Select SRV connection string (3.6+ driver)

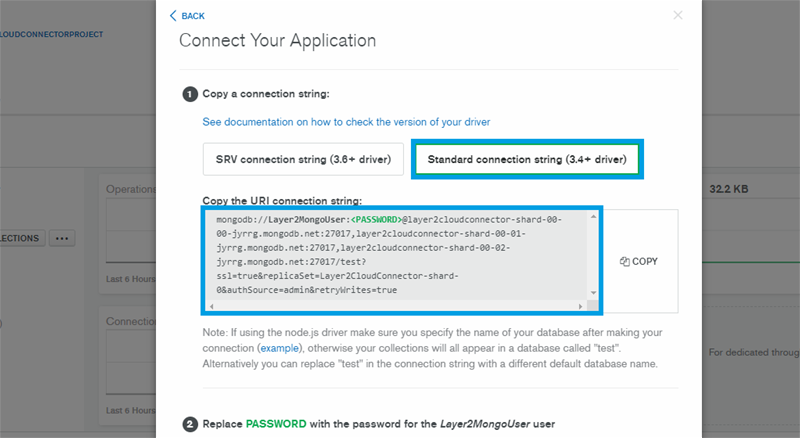click(303, 159)
